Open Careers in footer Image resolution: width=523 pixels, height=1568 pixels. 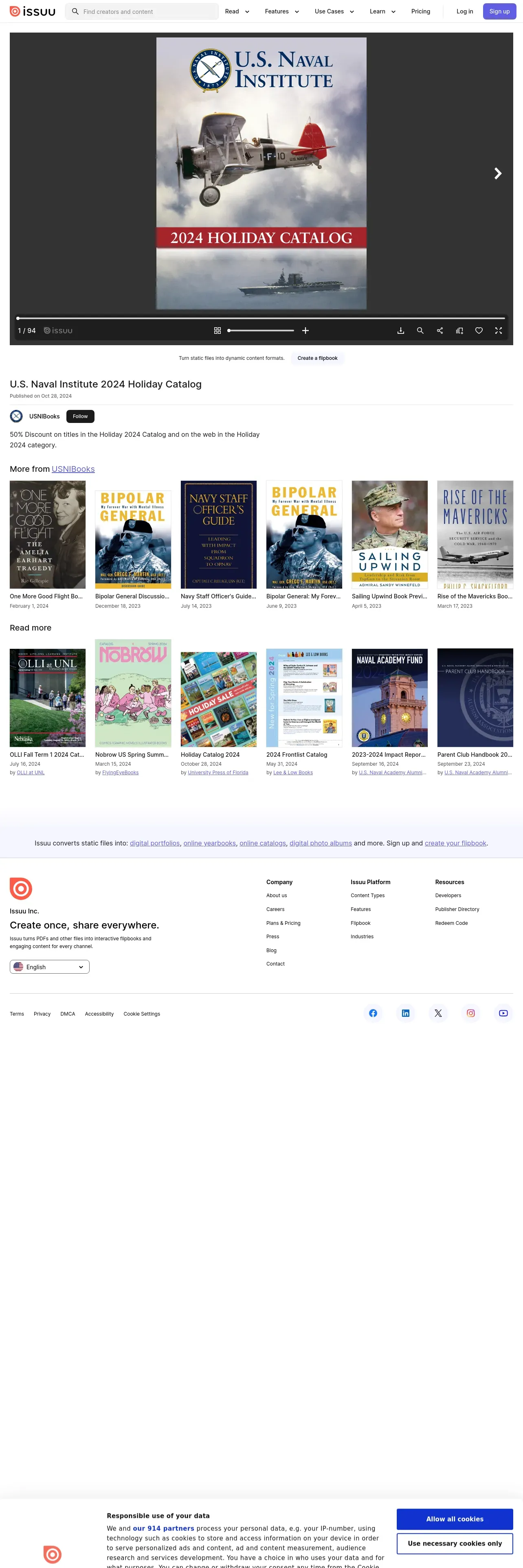pos(275,909)
